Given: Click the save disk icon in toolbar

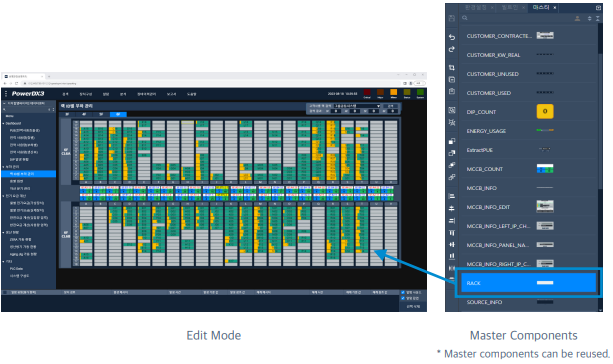Looking at the screenshot, I should (x=452, y=18).
